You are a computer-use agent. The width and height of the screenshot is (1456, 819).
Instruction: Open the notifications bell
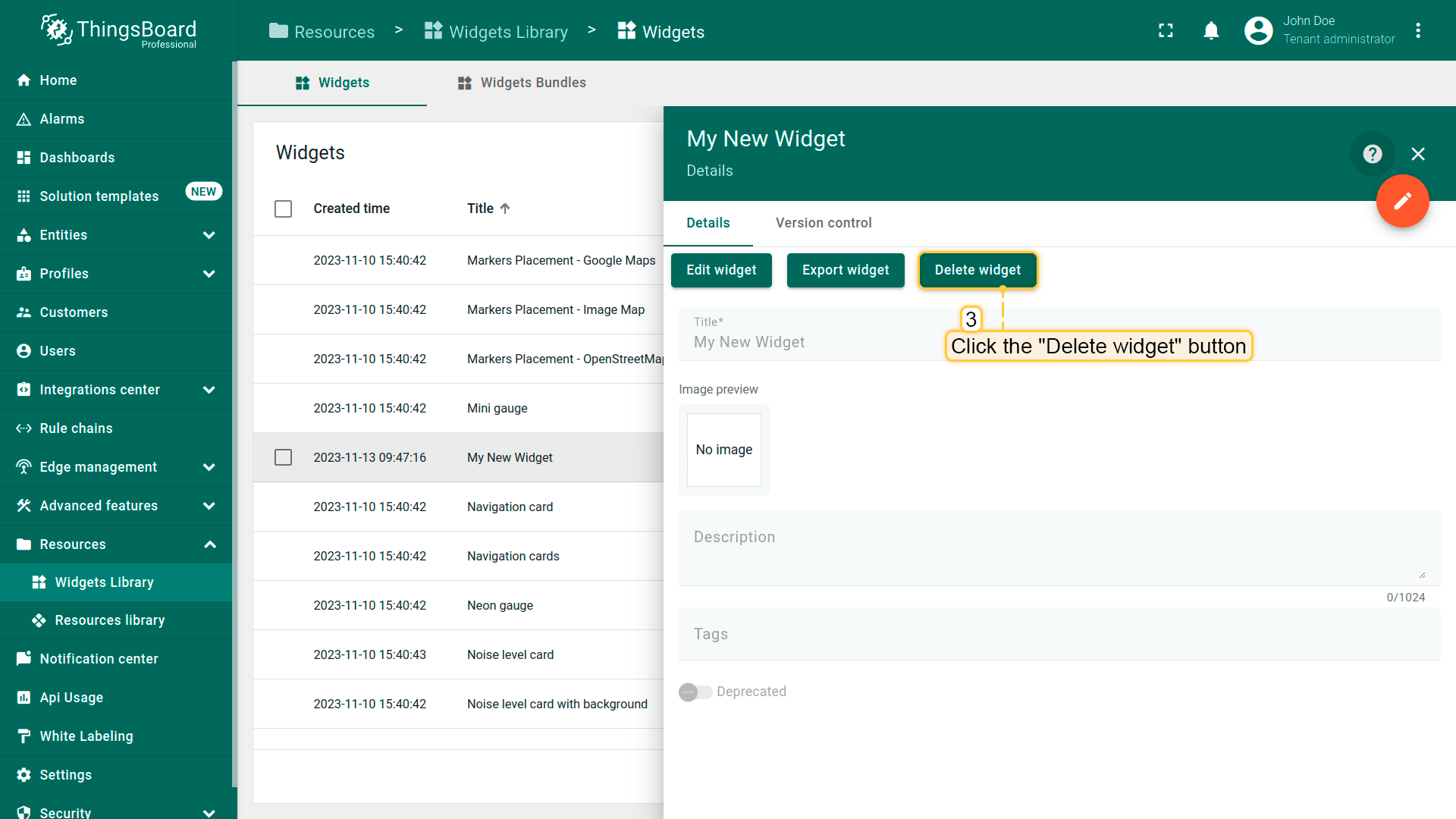[1211, 30]
